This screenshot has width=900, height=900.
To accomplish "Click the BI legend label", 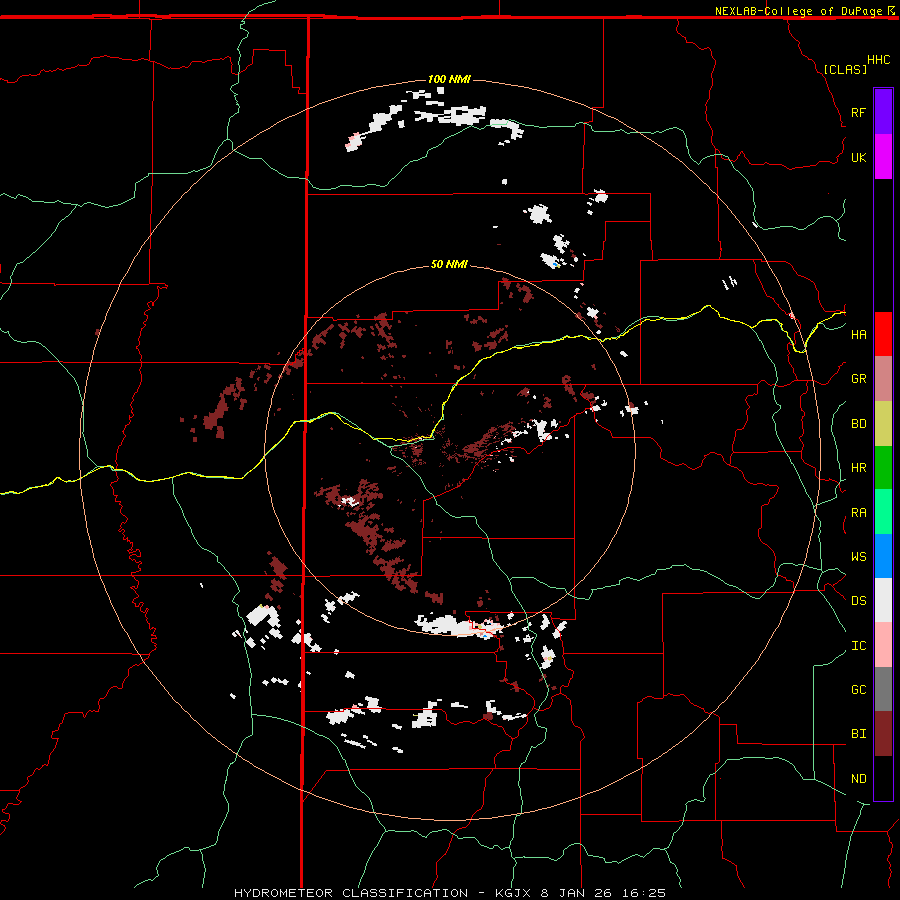I will pyautogui.click(x=858, y=734).
